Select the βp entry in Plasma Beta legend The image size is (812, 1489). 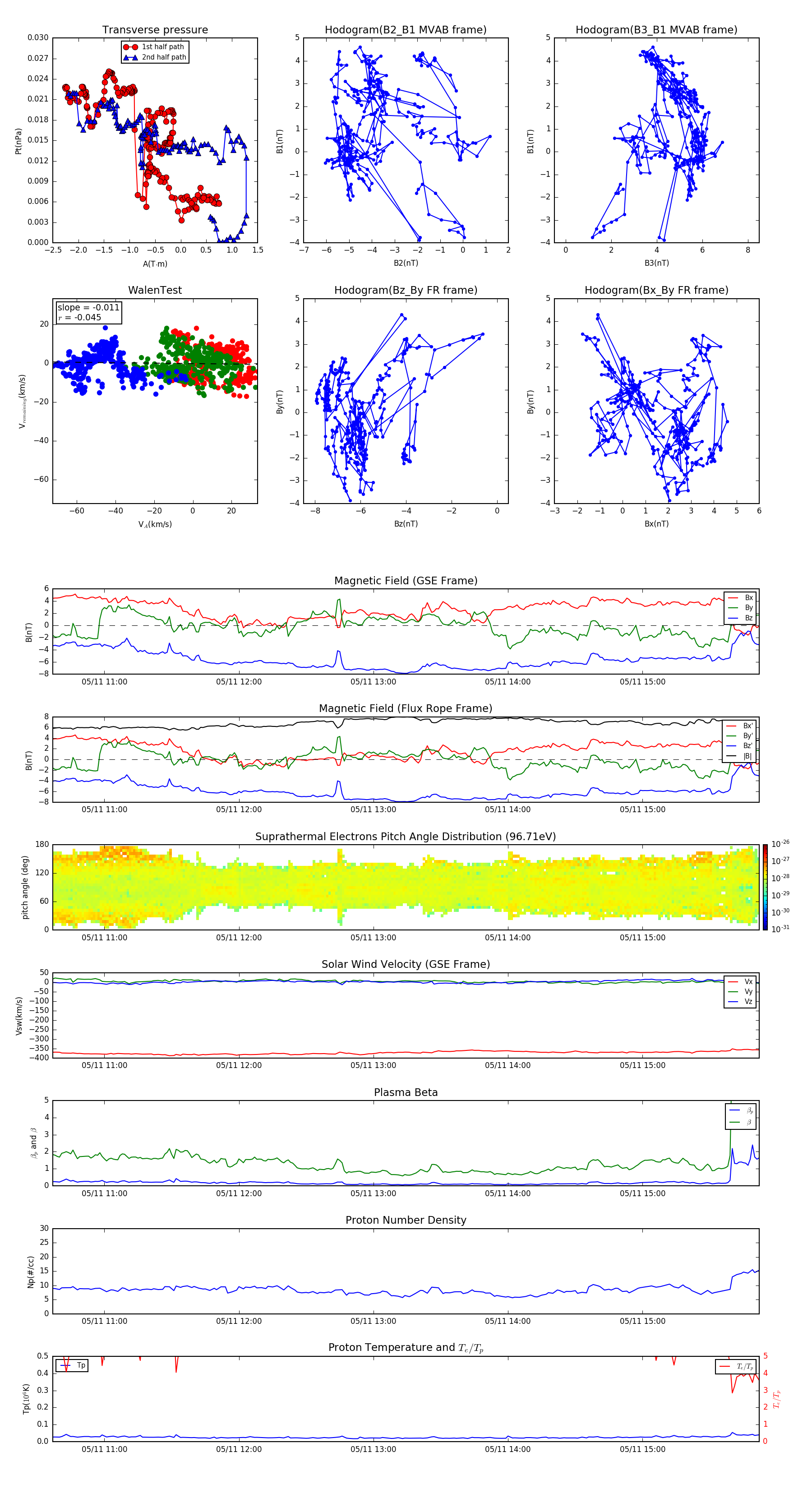tap(742, 1110)
